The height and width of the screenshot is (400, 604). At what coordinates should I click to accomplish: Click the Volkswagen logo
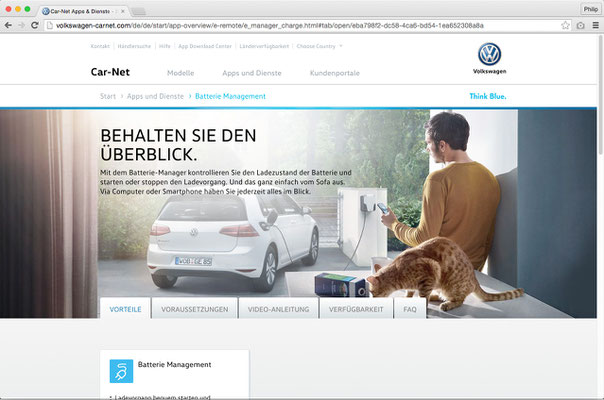tap(489, 58)
